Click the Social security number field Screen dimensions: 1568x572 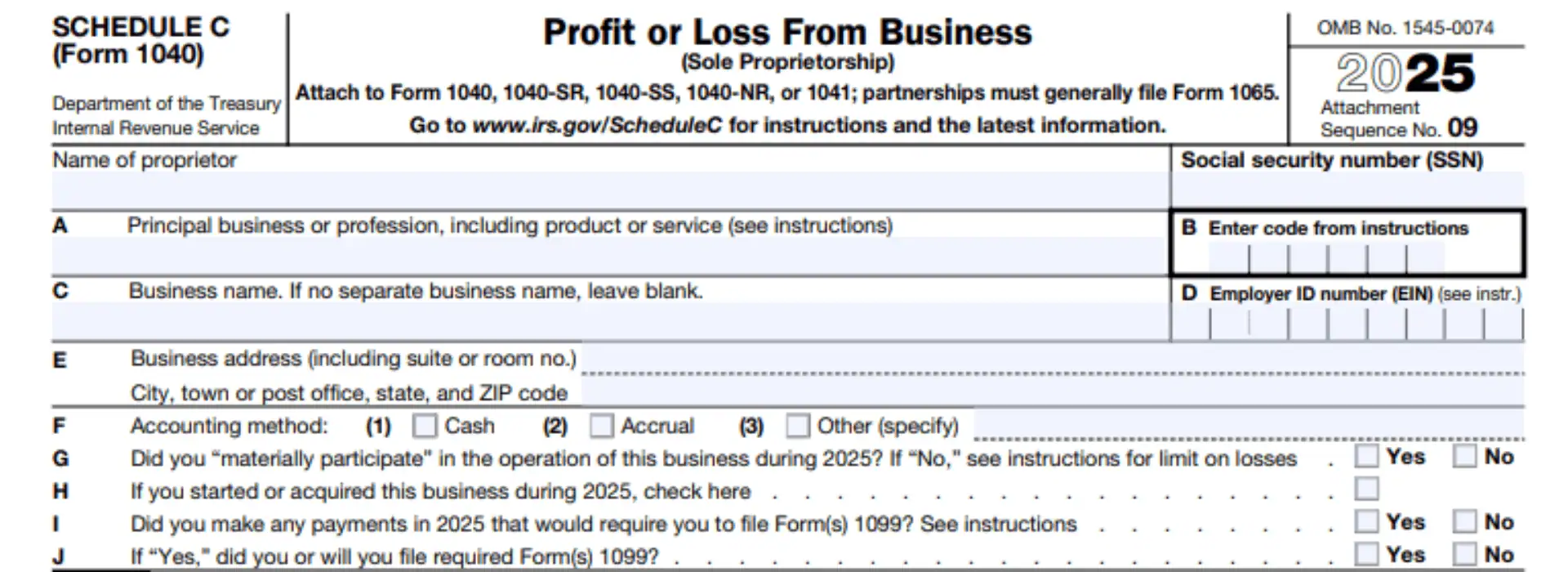coord(1347,190)
